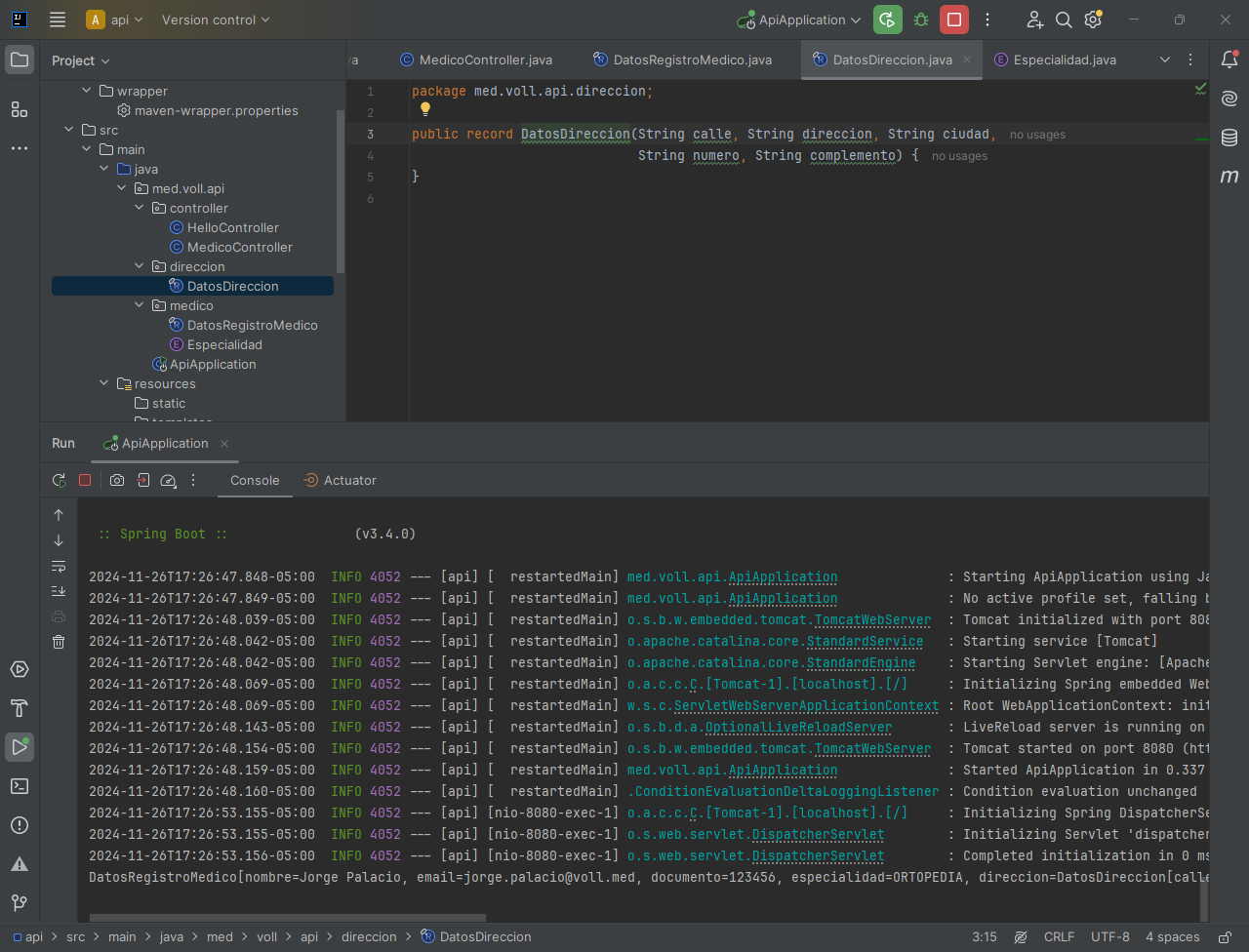Viewport: 1249px width, 952px height.
Task: Open the Terminal tool window
Action: (20, 786)
